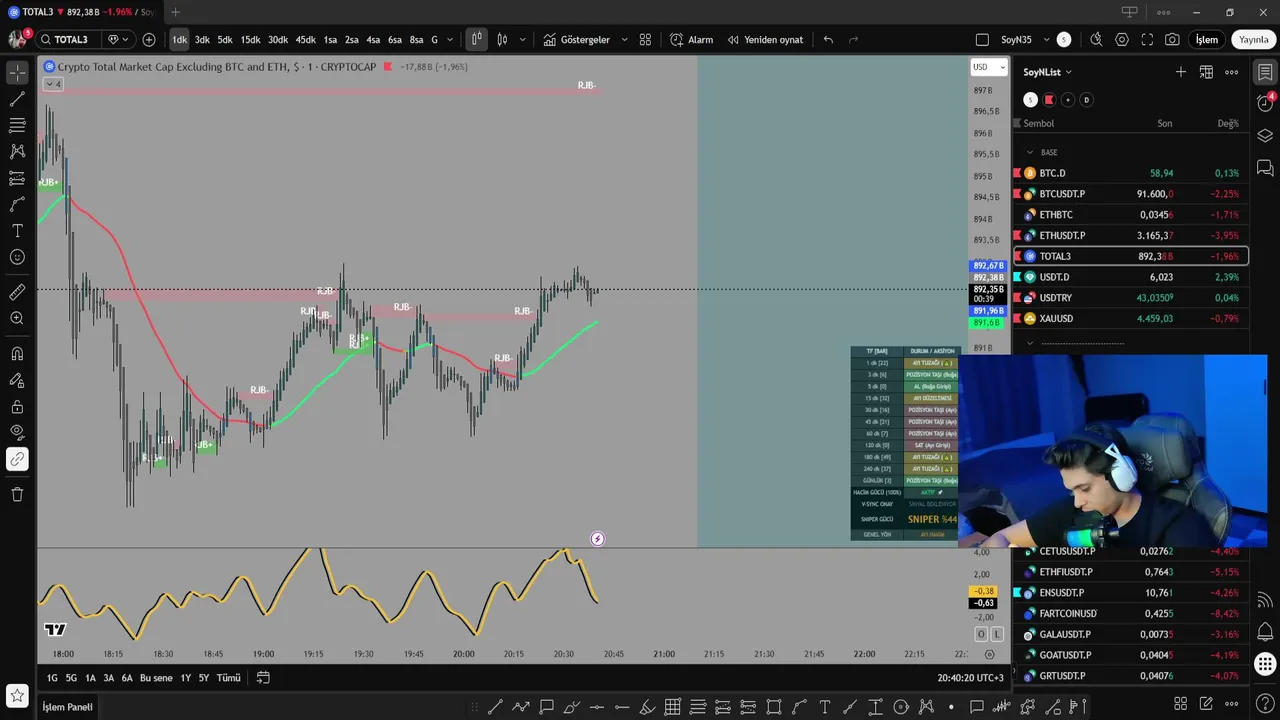Open the candlestick chart type selector
The width and height of the screenshot is (1280, 720).
(476, 40)
